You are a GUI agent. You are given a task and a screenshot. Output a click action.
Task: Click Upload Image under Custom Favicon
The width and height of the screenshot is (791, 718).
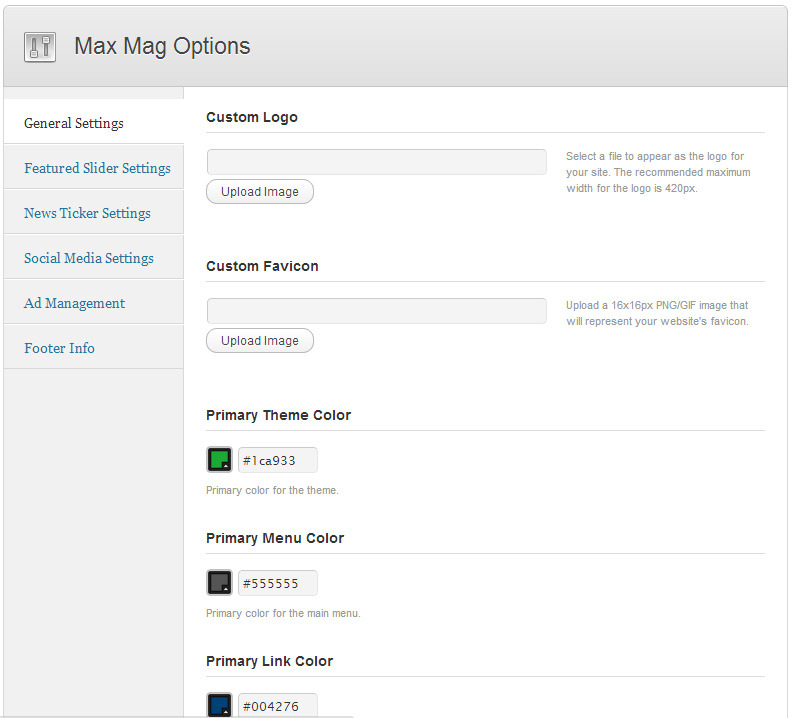click(260, 341)
